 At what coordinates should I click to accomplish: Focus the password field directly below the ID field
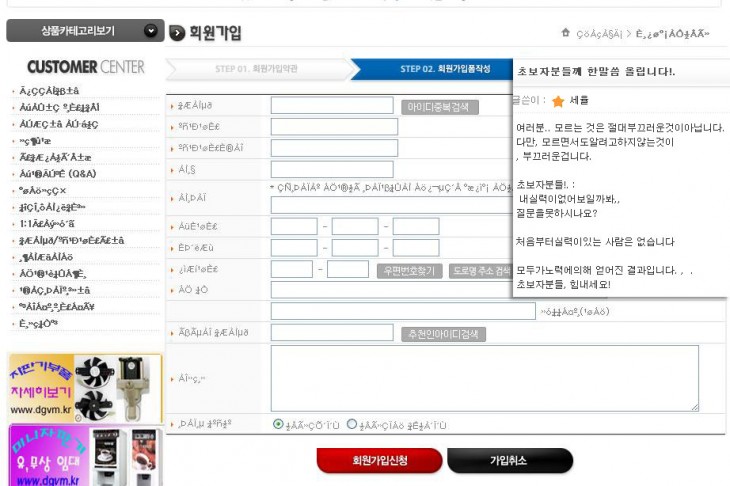point(334,127)
